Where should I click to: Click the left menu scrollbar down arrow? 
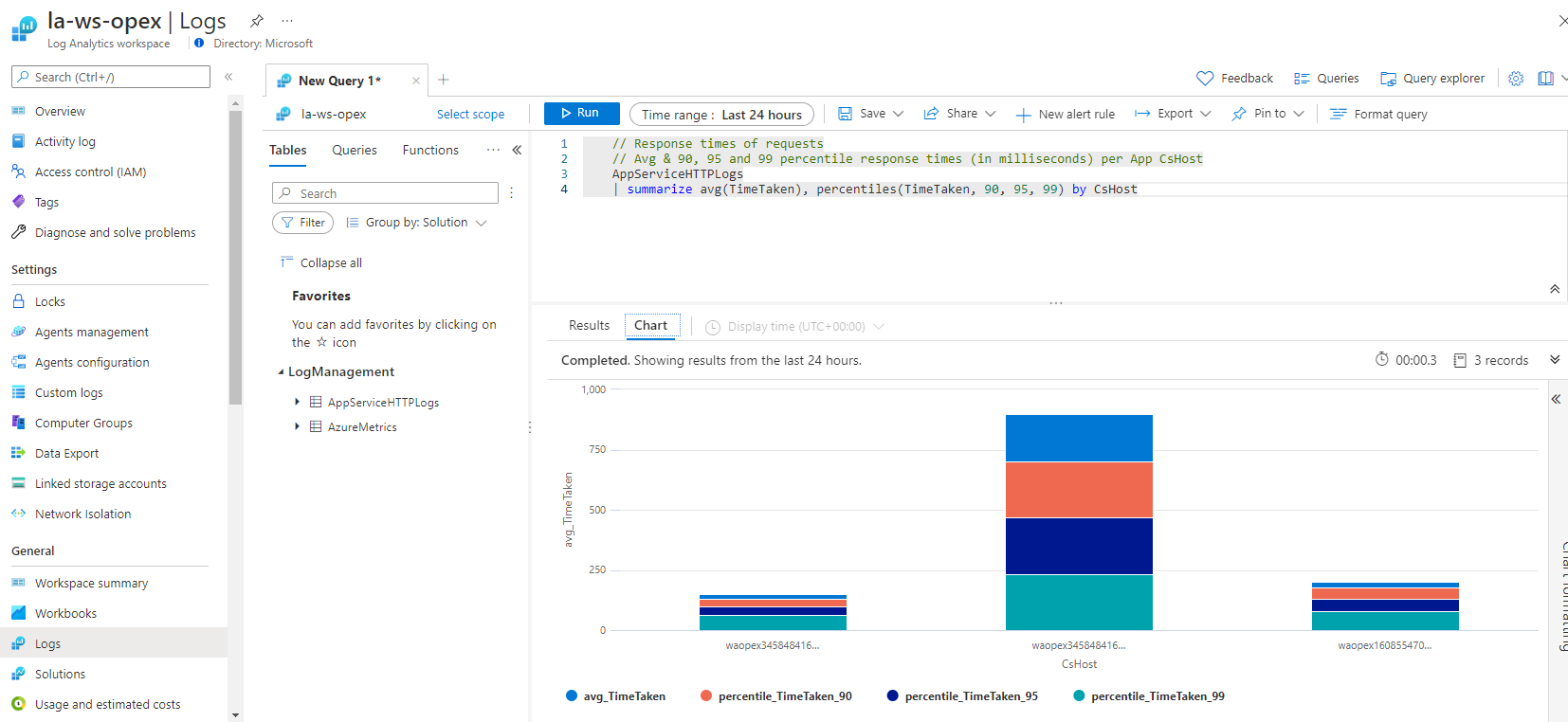[x=235, y=715]
